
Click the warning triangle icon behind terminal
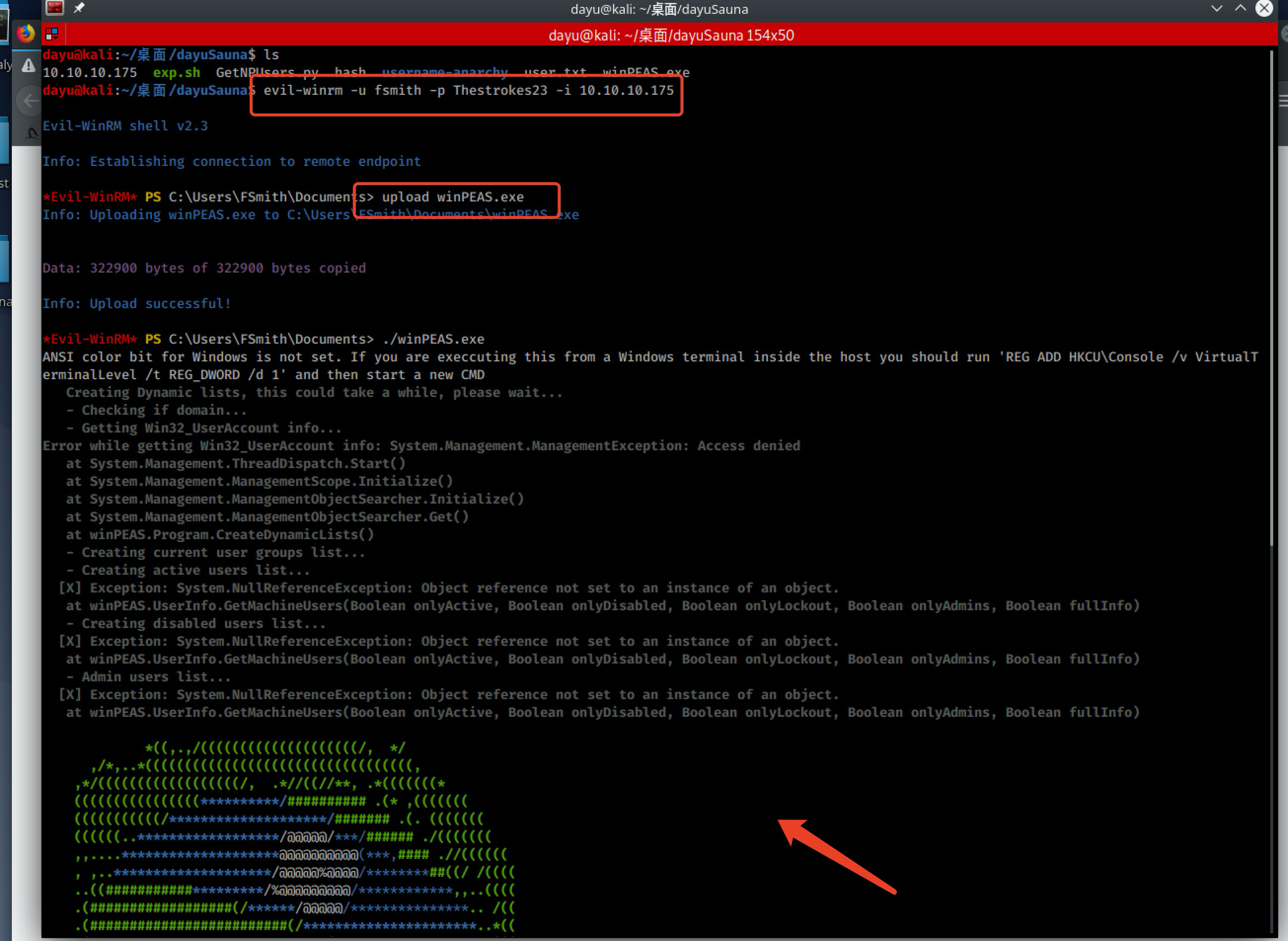point(28,66)
